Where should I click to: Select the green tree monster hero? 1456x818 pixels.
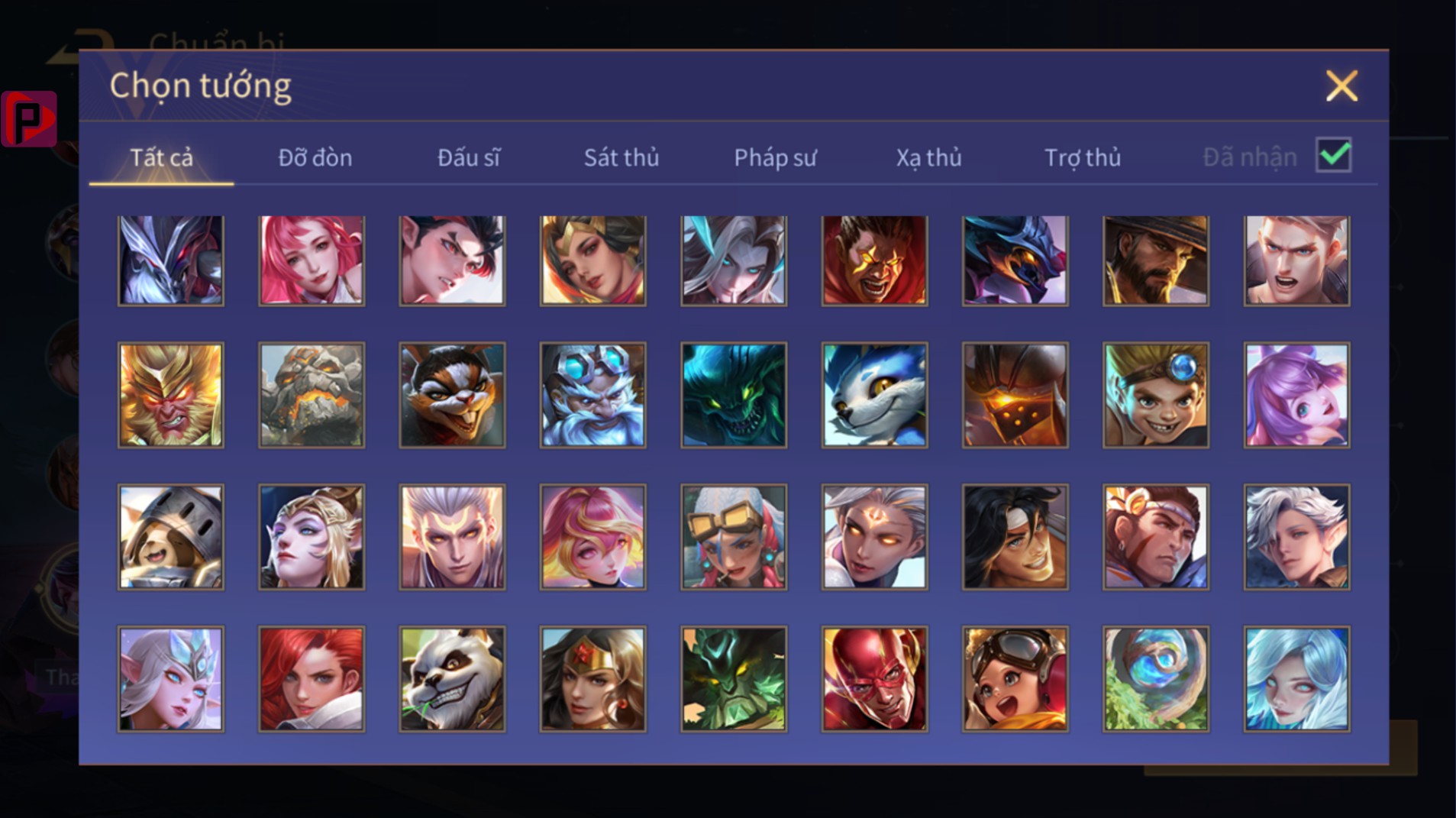coord(734,679)
